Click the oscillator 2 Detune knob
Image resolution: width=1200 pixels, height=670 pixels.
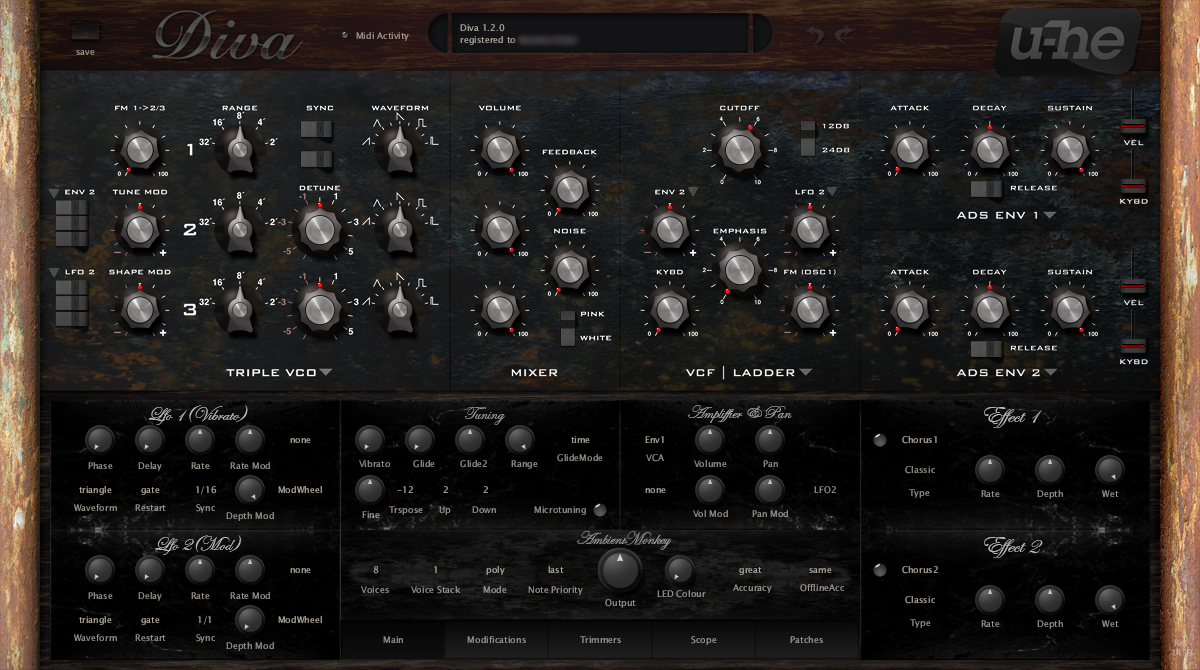click(x=319, y=229)
